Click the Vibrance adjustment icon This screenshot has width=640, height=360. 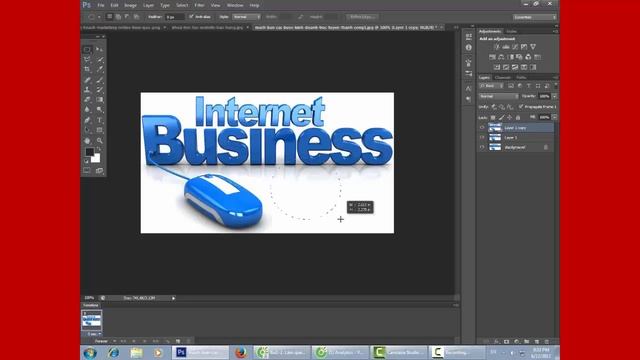pos(533,47)
